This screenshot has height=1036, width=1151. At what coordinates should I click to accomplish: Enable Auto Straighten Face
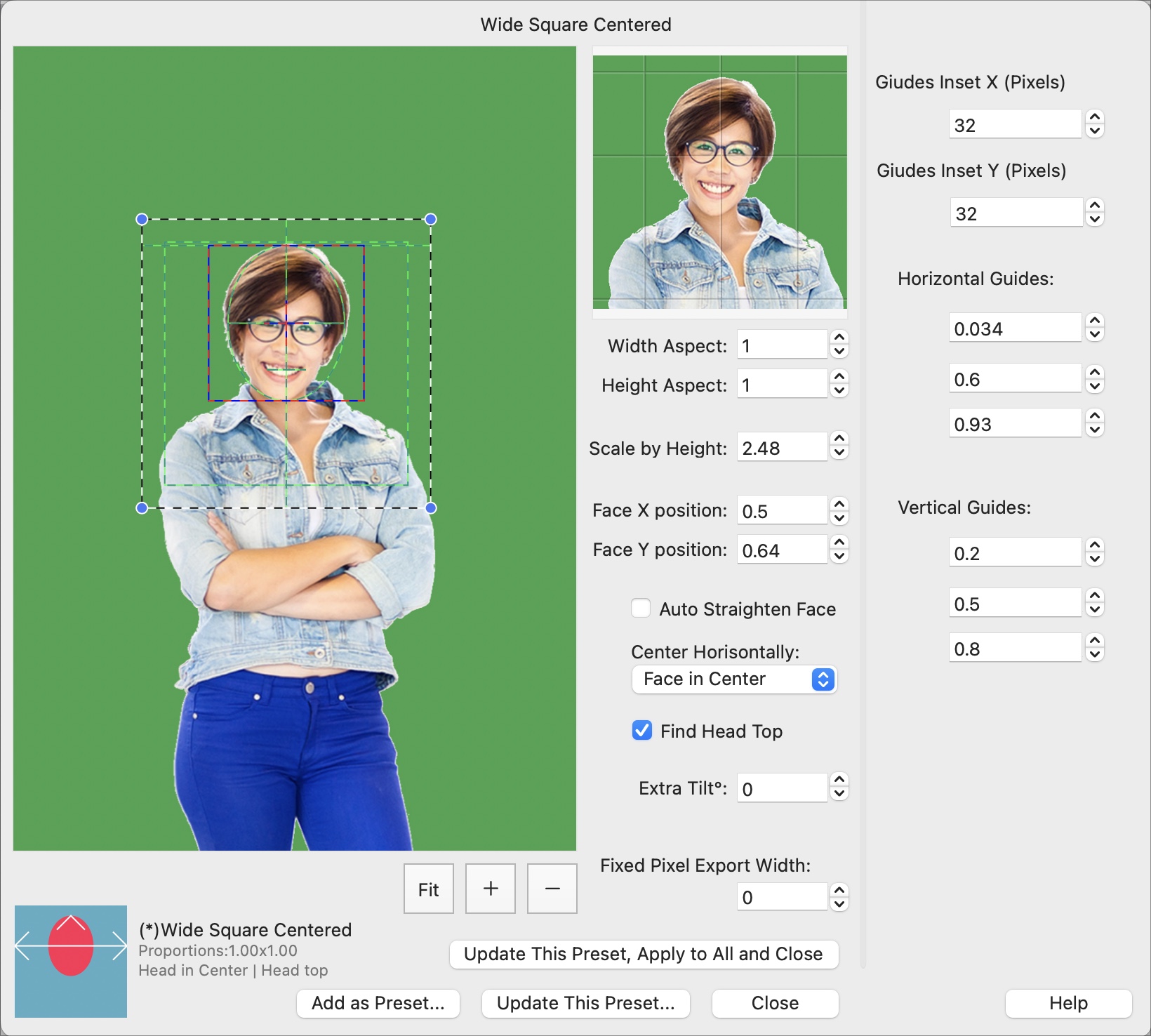[641, 609]
